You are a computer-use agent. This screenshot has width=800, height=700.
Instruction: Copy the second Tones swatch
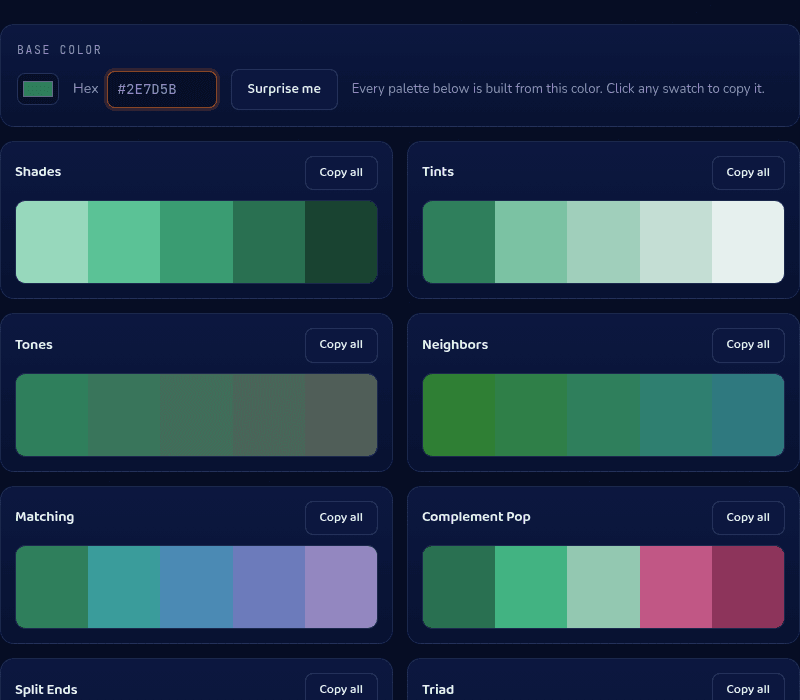point(124,415)
